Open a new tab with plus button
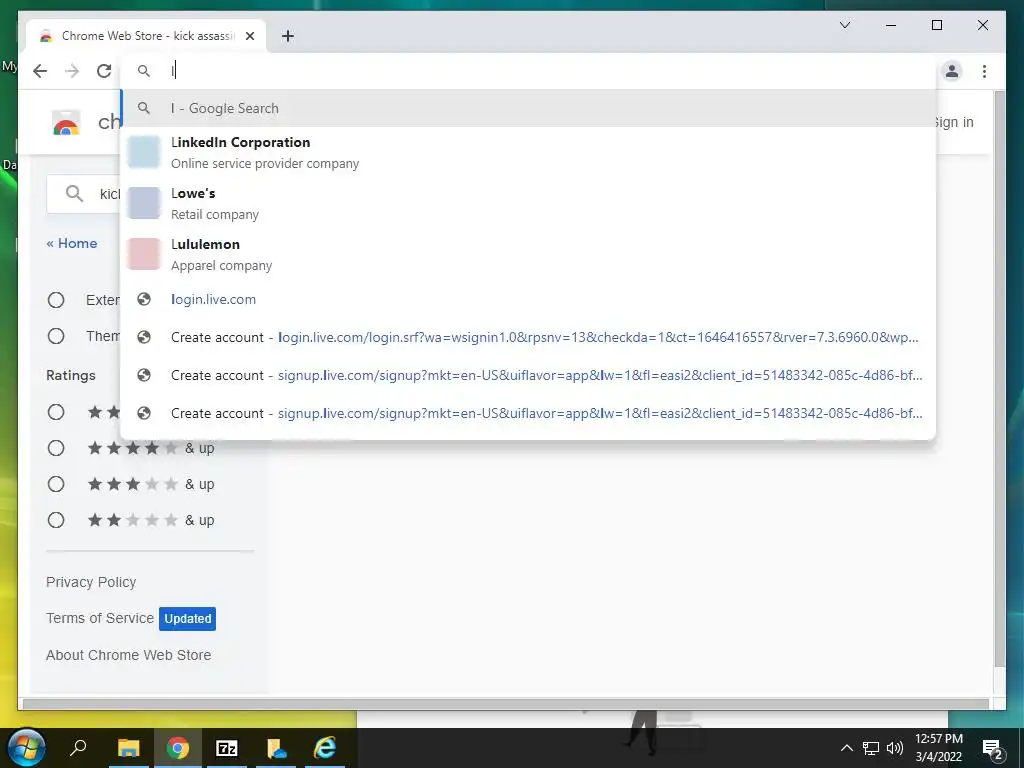The image size is (1024, 768). click(x=288, y=36)
